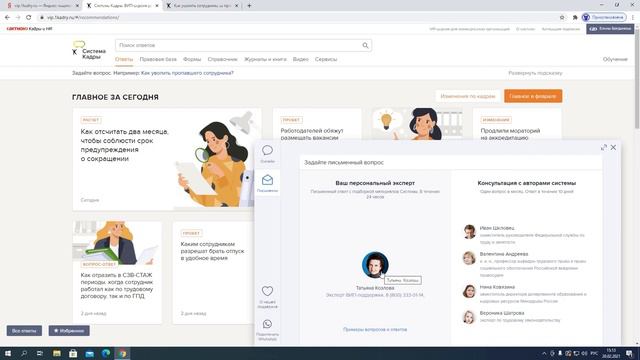The height and width of the screenshot is (360, 640).
Task: Open the Ответы tab
Action: 124,59
